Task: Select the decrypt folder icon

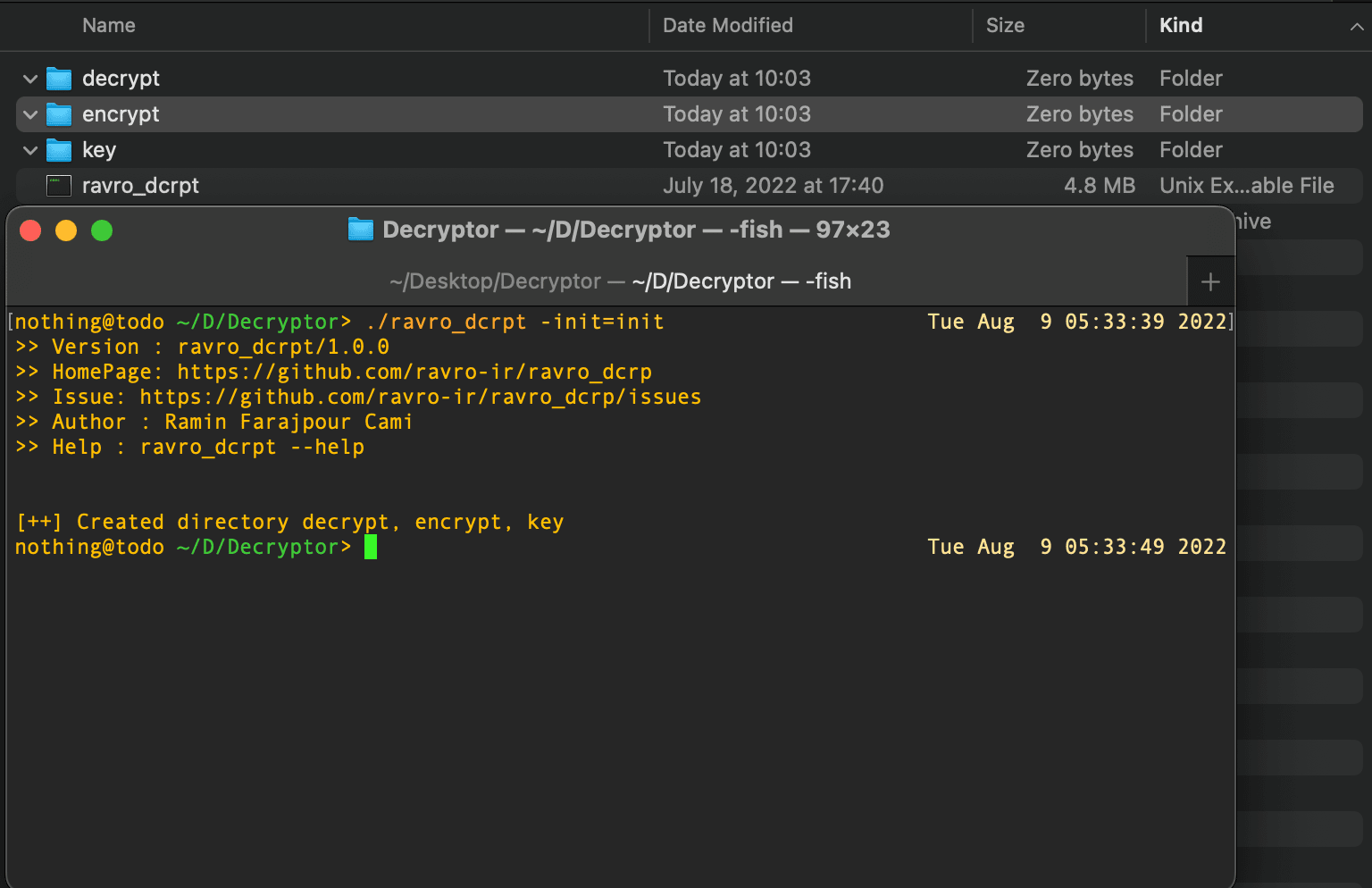Action: point(59,79)
